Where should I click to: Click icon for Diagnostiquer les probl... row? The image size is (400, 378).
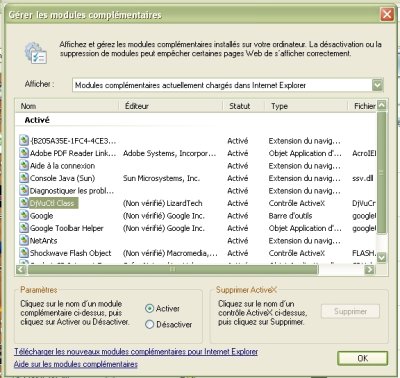(x=24, y=190)
